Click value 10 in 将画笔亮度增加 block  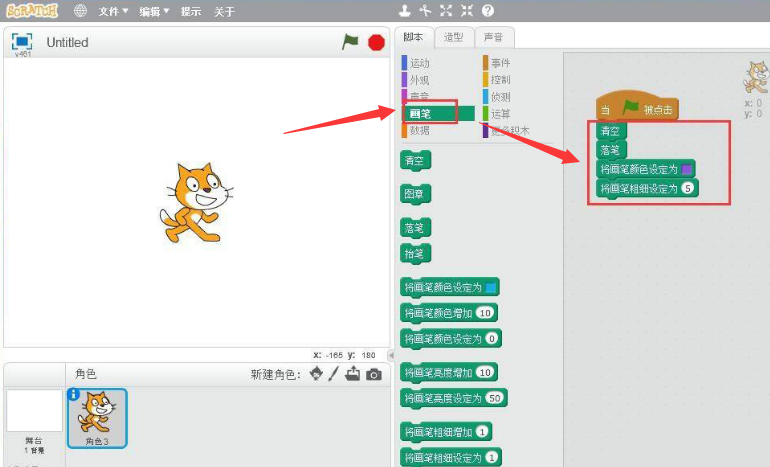tap(485, 372)
